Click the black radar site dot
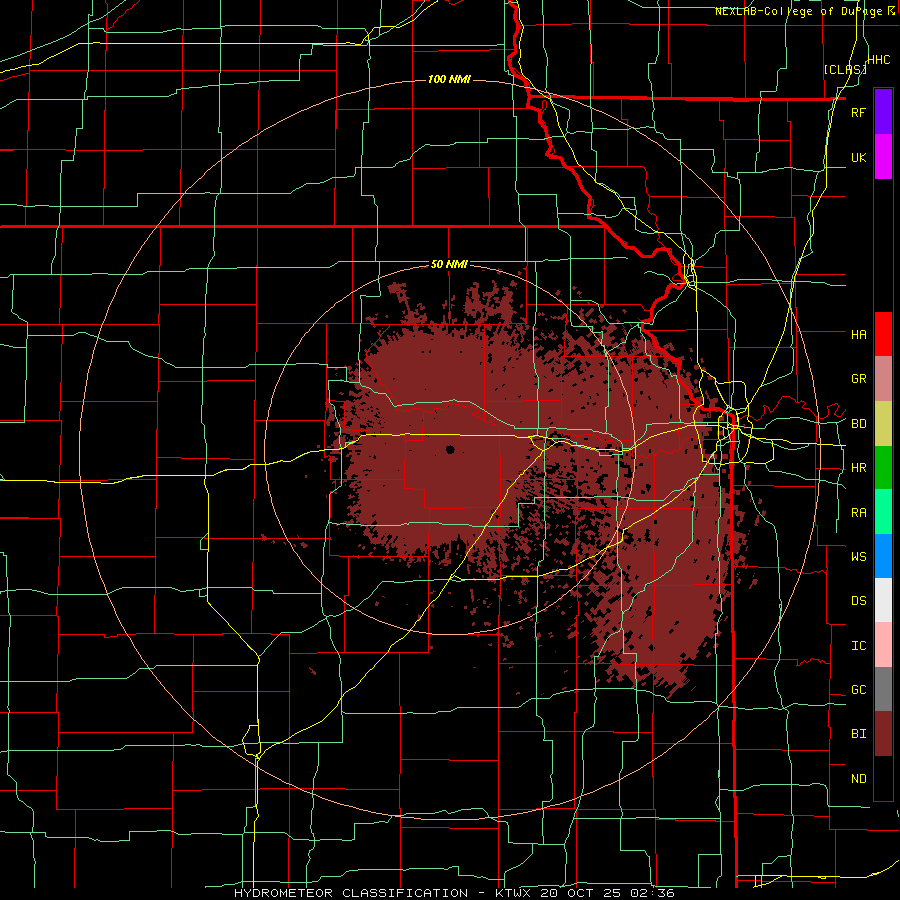The image size is (900, 900). click(450, 449)
